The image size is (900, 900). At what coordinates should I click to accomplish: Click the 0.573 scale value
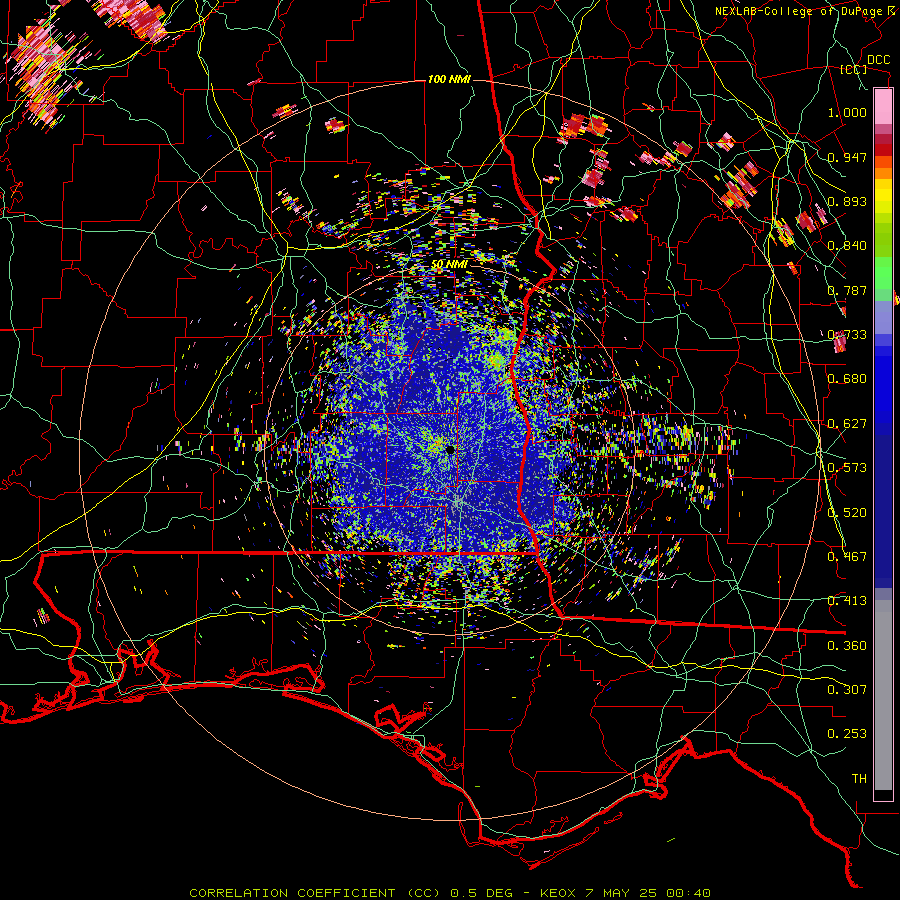pyautogui.click(x=847, y=468)
